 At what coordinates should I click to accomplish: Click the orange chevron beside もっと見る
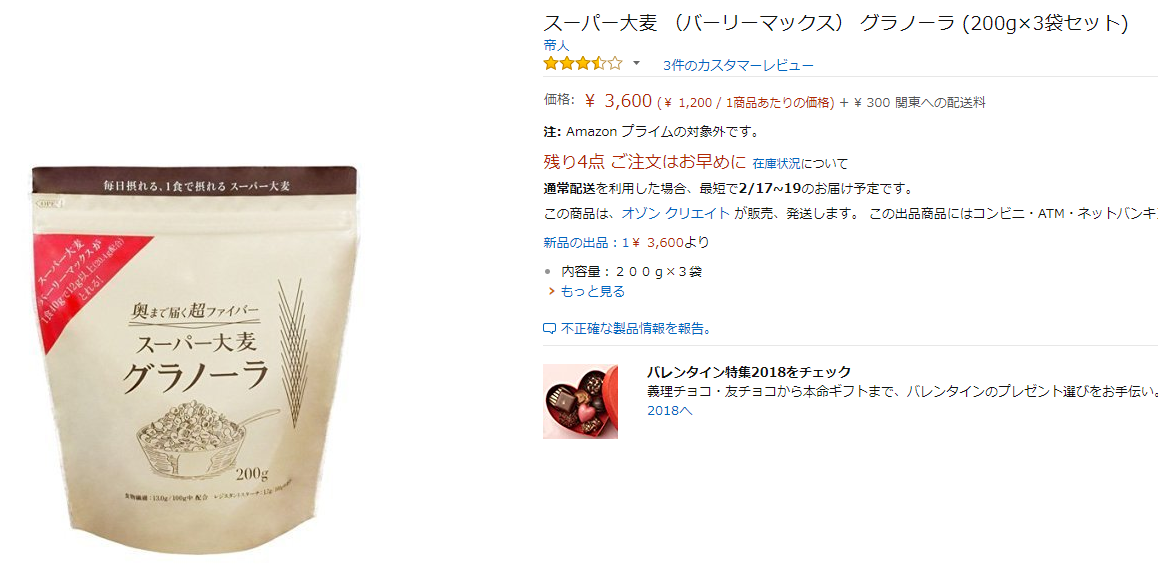tap(551, 291)
